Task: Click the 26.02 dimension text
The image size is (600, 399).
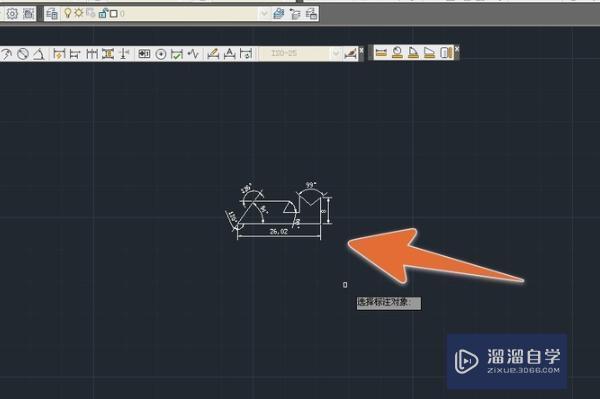Action: click(x=279, y=231)
